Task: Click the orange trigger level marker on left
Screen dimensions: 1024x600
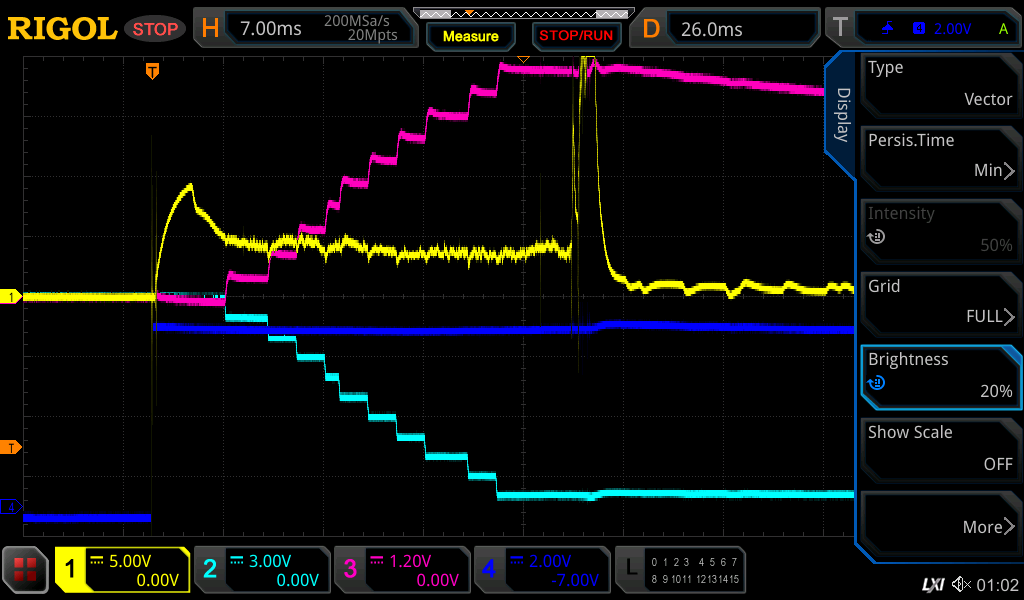Action: (x=12, y=447)
